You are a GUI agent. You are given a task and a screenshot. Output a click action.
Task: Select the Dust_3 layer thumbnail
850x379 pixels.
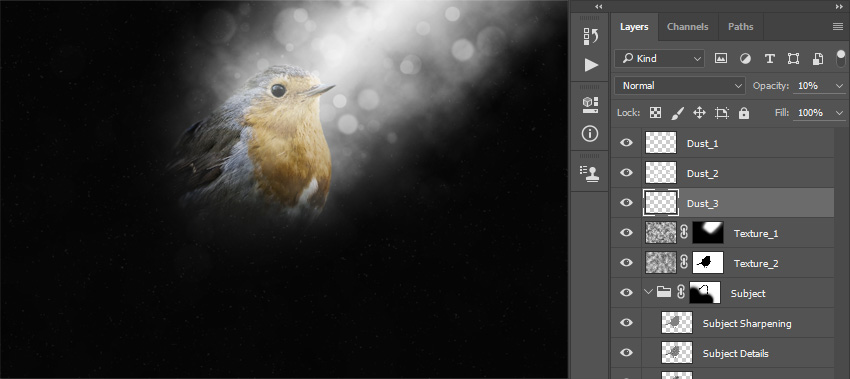661,203
